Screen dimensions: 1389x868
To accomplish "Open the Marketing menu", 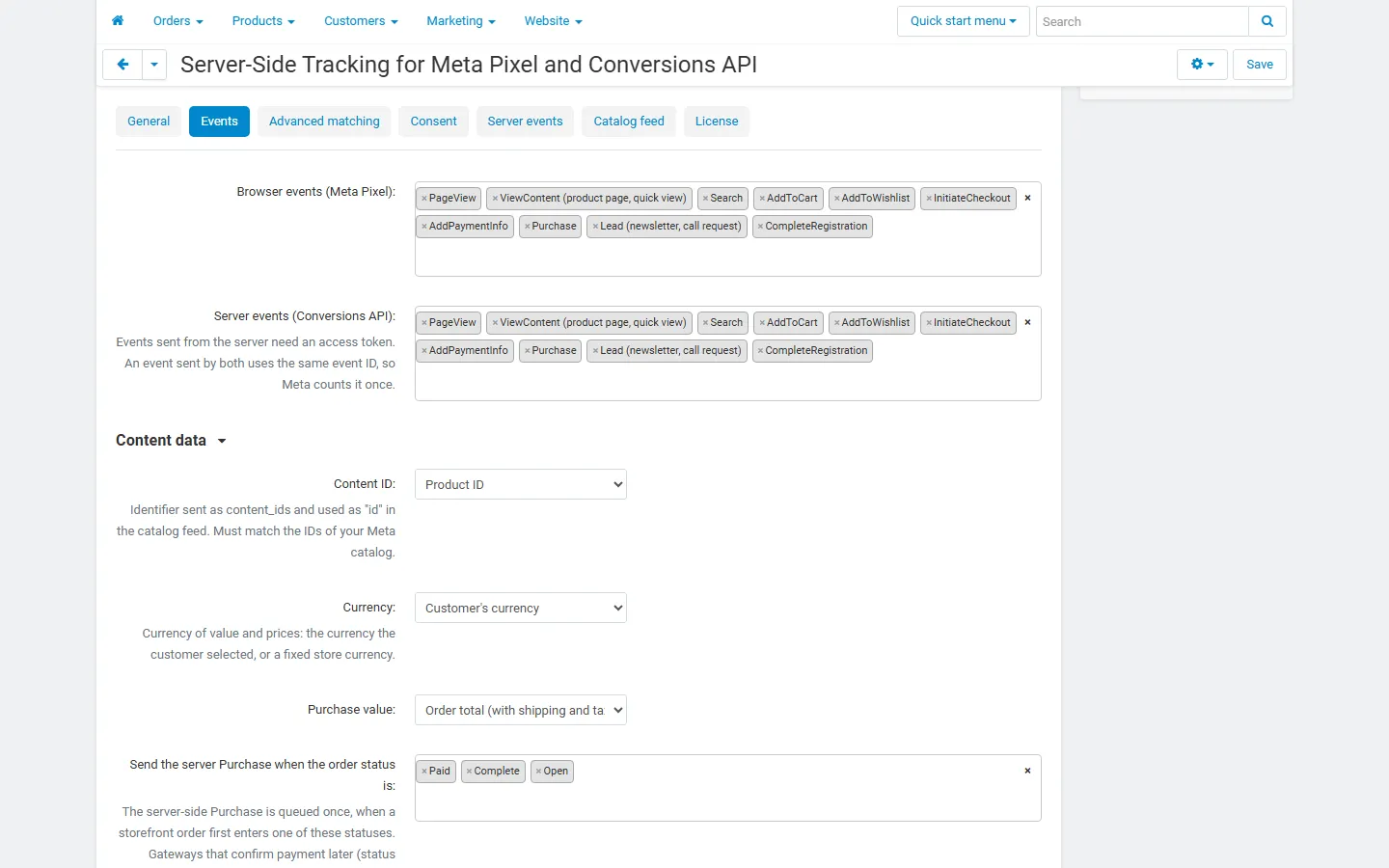I will (x=461, y=21).
